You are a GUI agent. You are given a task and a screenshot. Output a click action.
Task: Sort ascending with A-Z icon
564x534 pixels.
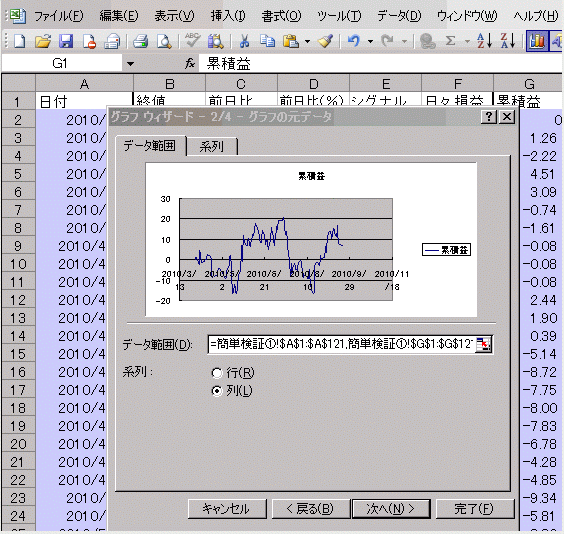click(484, 41)
